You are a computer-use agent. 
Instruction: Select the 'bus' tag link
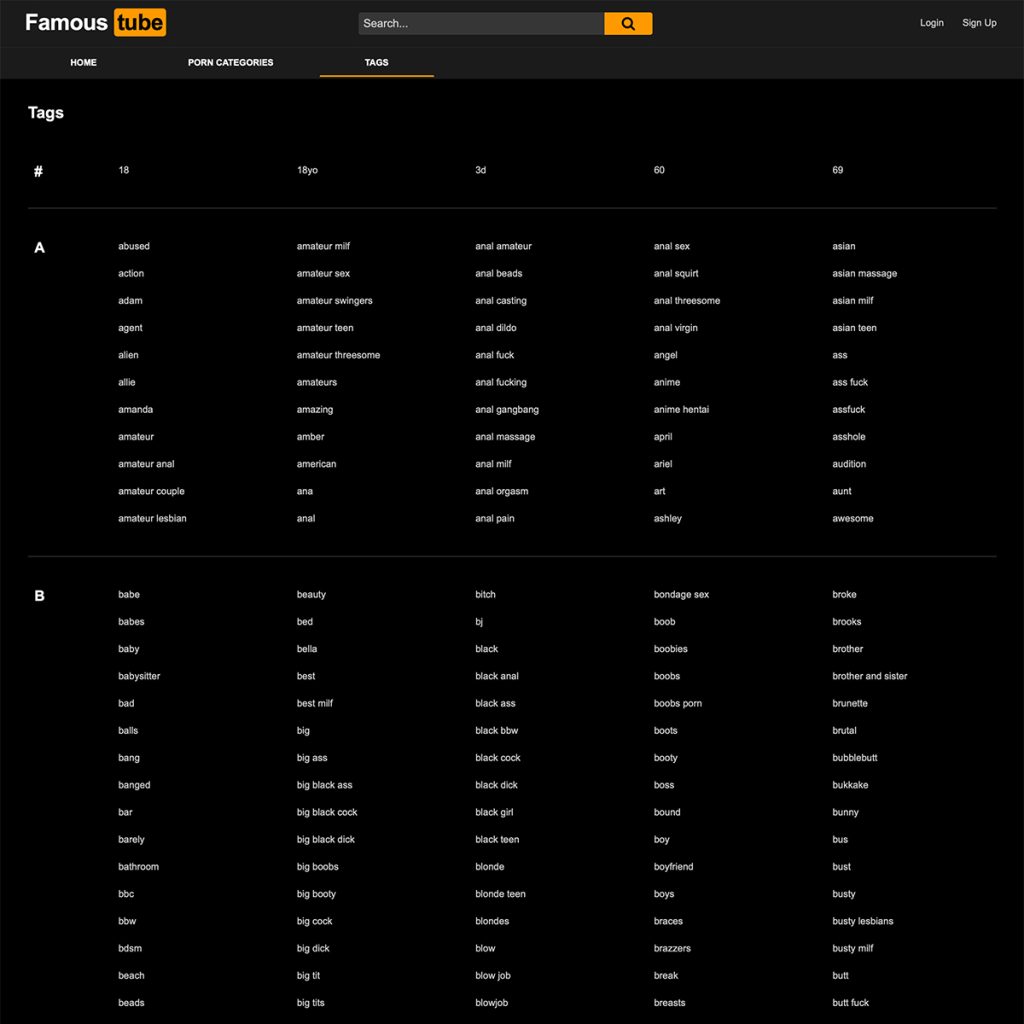(x=840, y=839)
